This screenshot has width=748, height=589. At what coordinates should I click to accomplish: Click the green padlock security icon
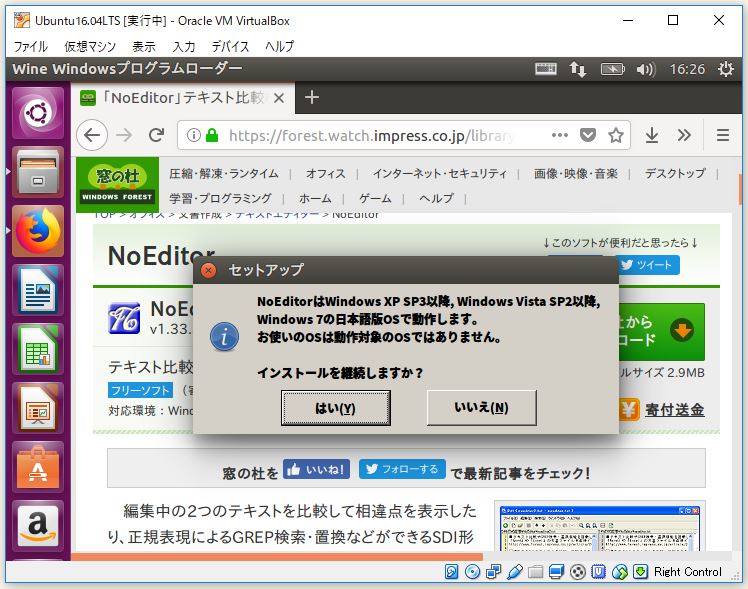coord(212,135)
